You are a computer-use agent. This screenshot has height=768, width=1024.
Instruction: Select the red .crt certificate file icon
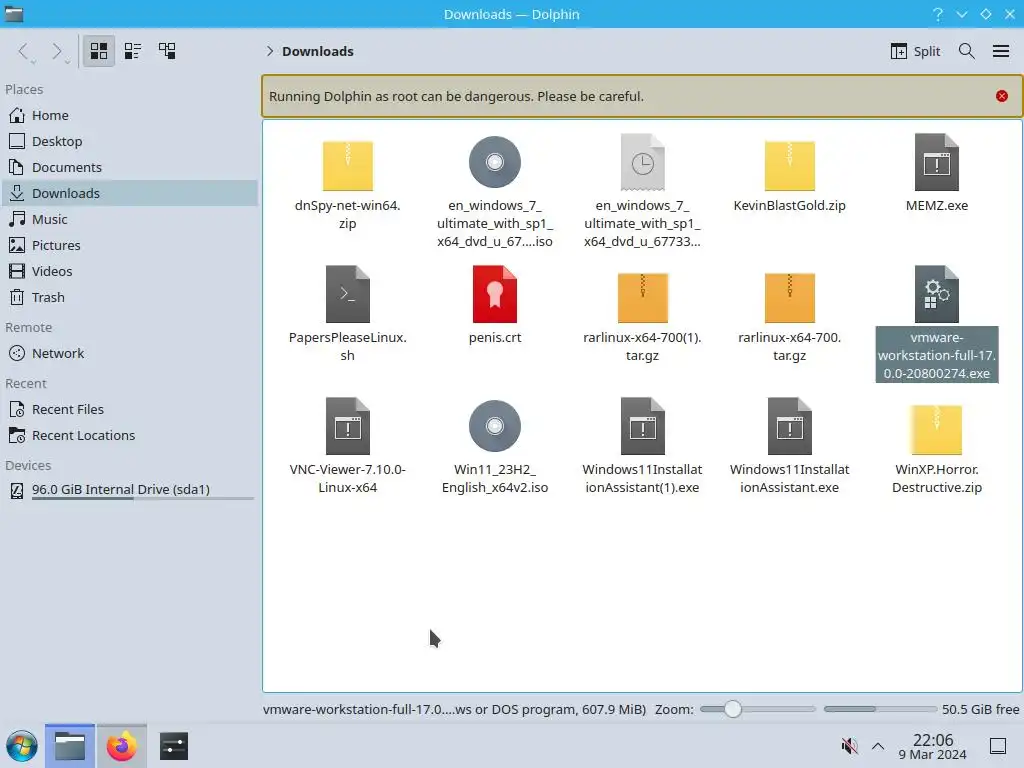coord(494,295)
